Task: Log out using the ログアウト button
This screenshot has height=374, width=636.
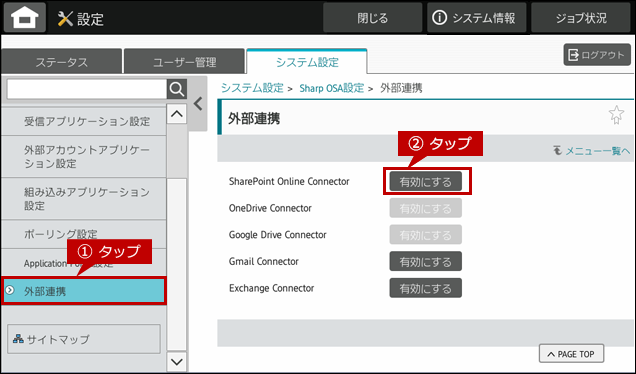Action: click(597, 55)
